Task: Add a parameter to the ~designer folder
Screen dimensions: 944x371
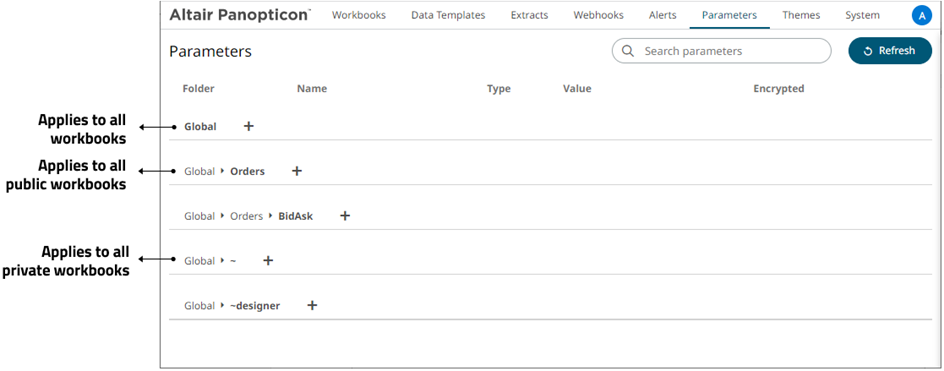Action: (312, 305)
